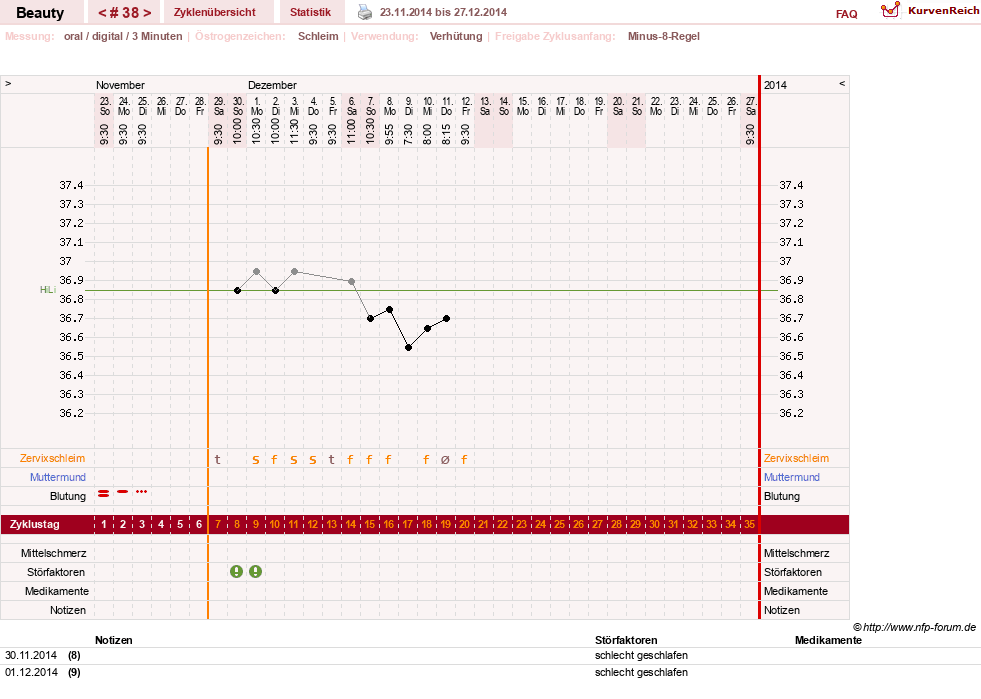Click the dotted spotting symbol on day 3
This screenshot has width=981, height=699.
(141, 492)
